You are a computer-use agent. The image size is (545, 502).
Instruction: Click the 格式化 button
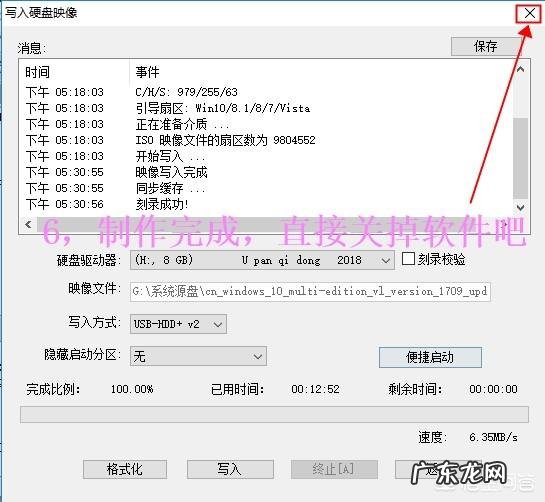125,469
